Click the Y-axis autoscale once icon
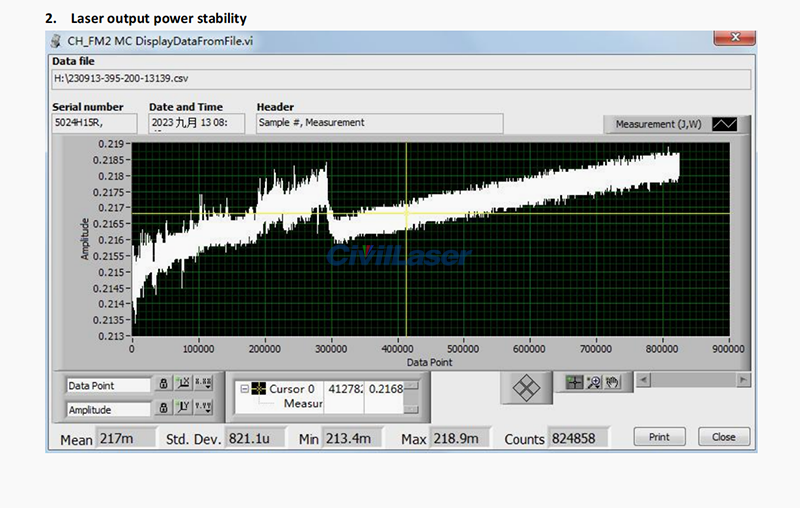This screenshot has width=800, height=508. (183, 408)
